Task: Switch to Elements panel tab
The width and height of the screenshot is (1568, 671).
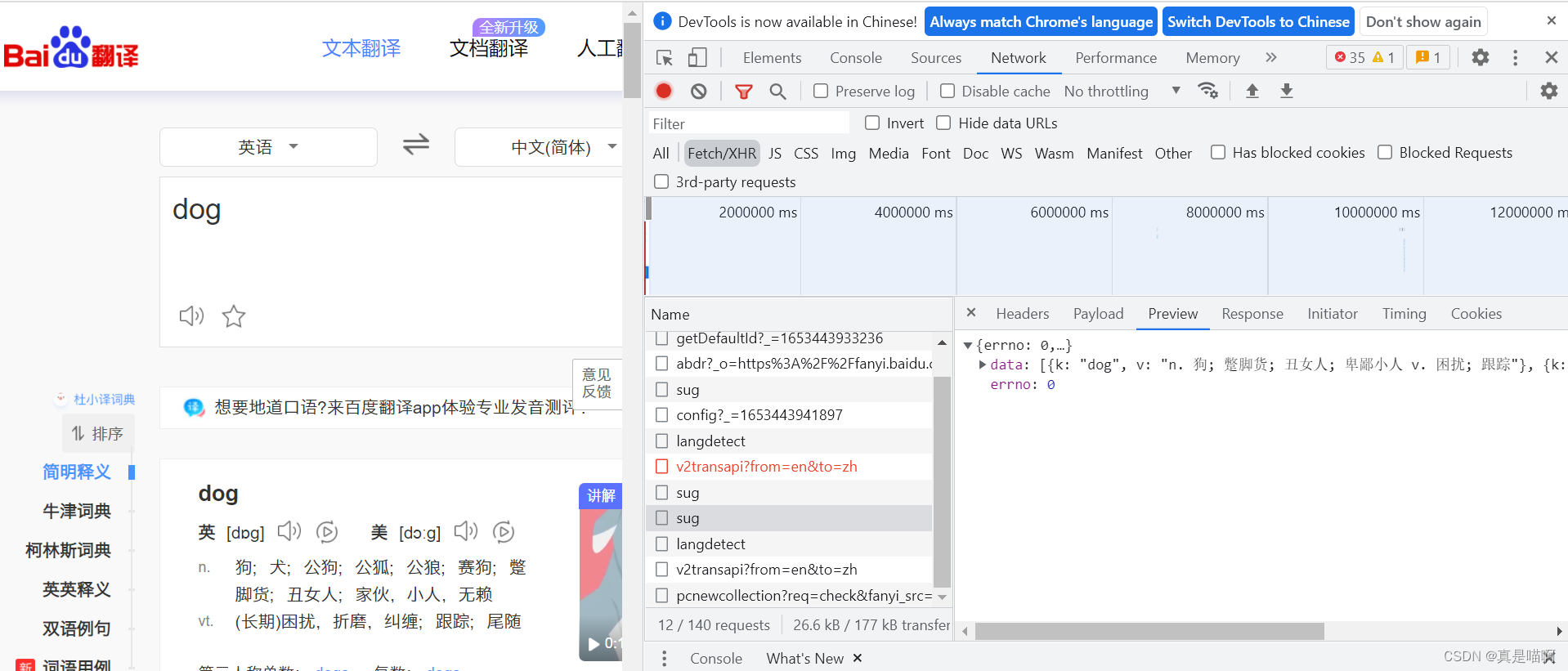Action: [772, 57]
